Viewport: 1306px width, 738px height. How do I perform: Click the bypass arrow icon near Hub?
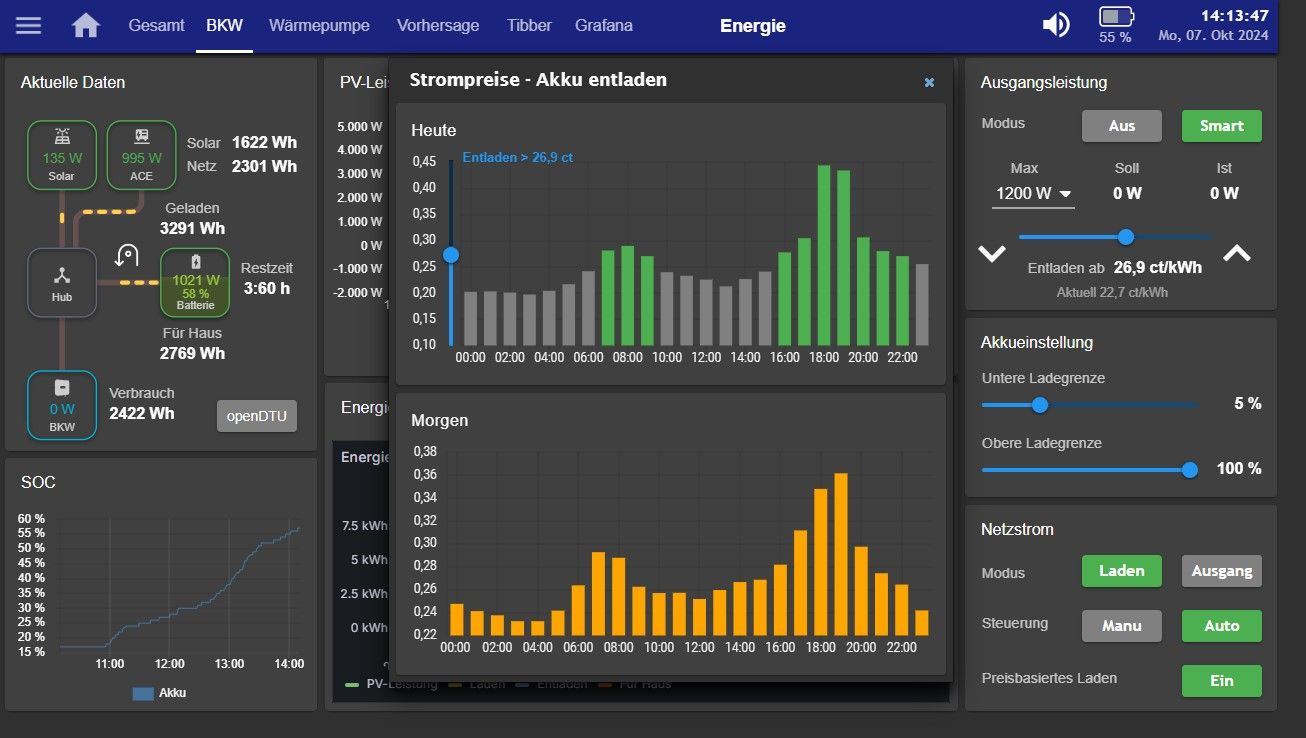coord(127,257)
